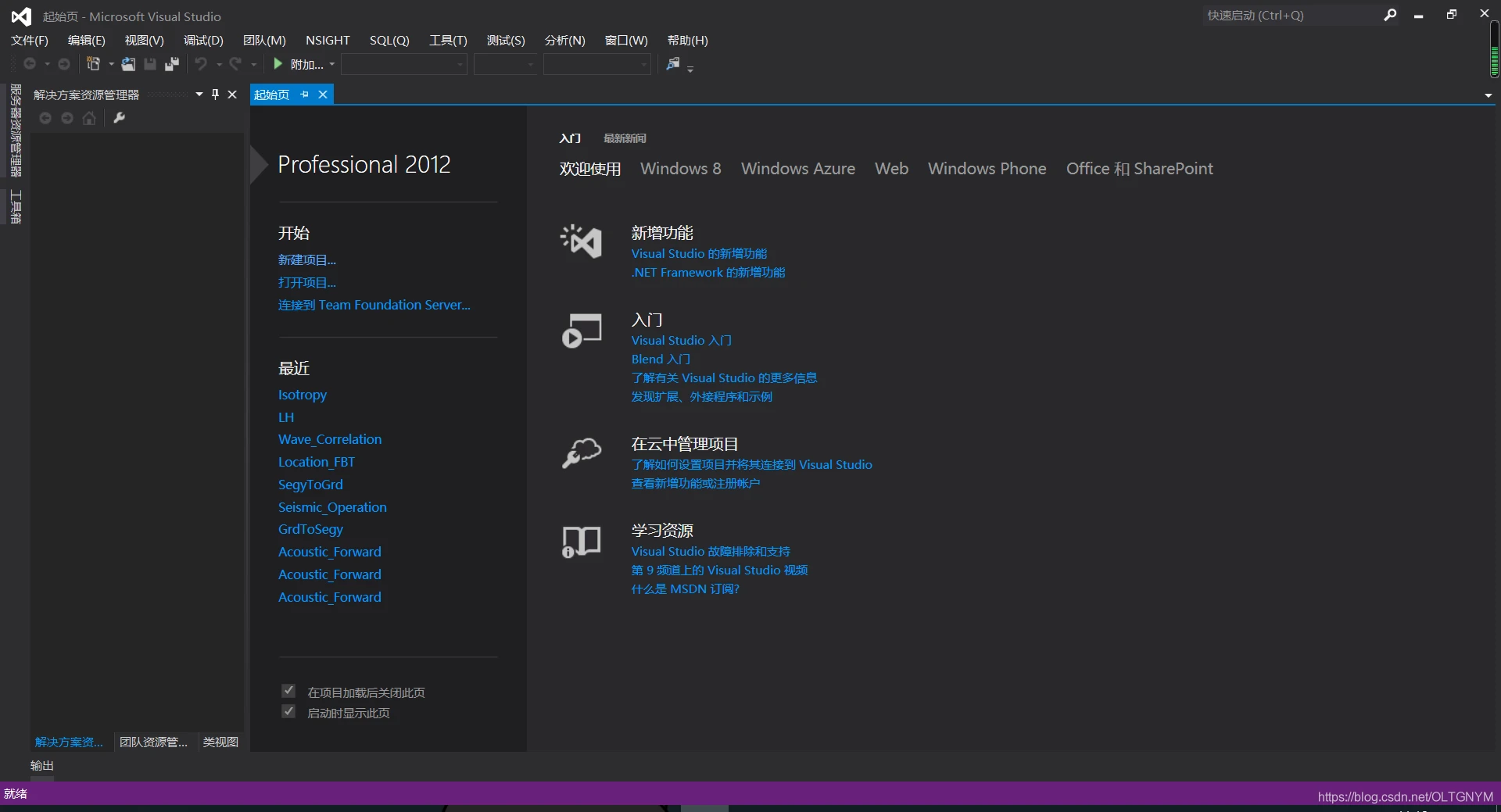This screenshot has height=812, width=1501.
Task: Expand the Redo history dropdown arrow
Action: pos(253,64)
